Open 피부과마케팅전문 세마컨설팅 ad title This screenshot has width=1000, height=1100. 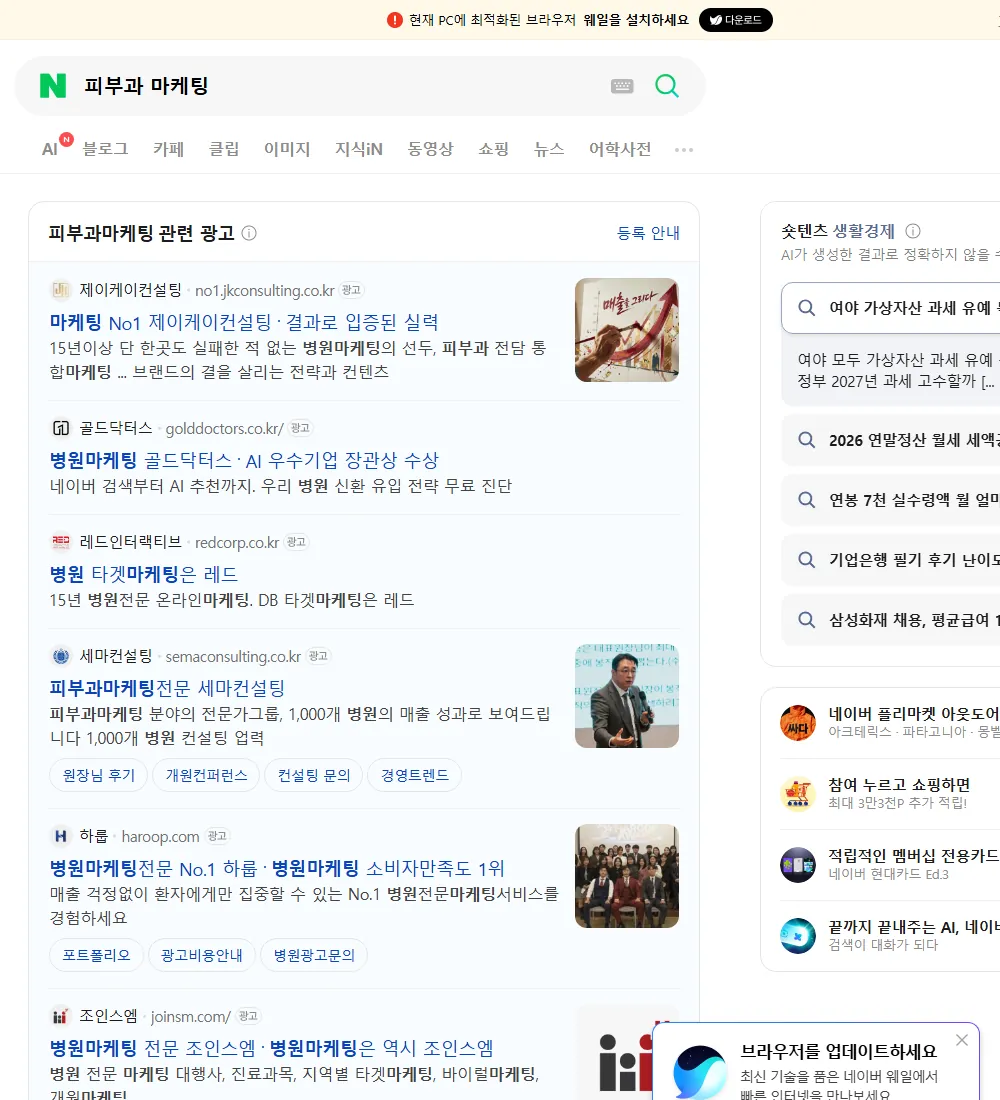coord(167,688)
